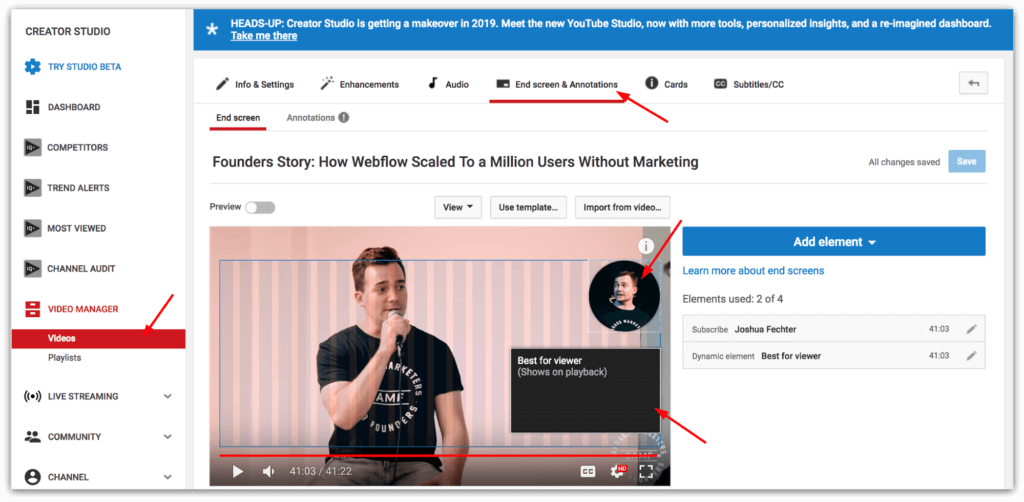Open Dashboard from the sidebar
The width and height of the screenshot is (1024, 502).
click(x=74, y=107)
